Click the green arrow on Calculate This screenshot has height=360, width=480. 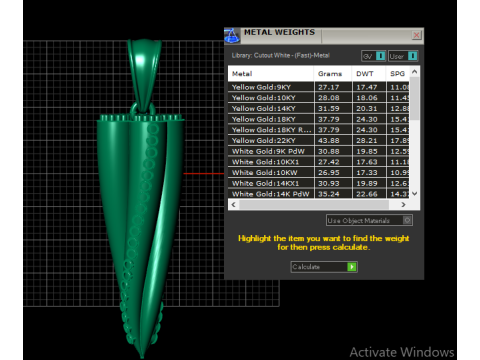point(352,267)
